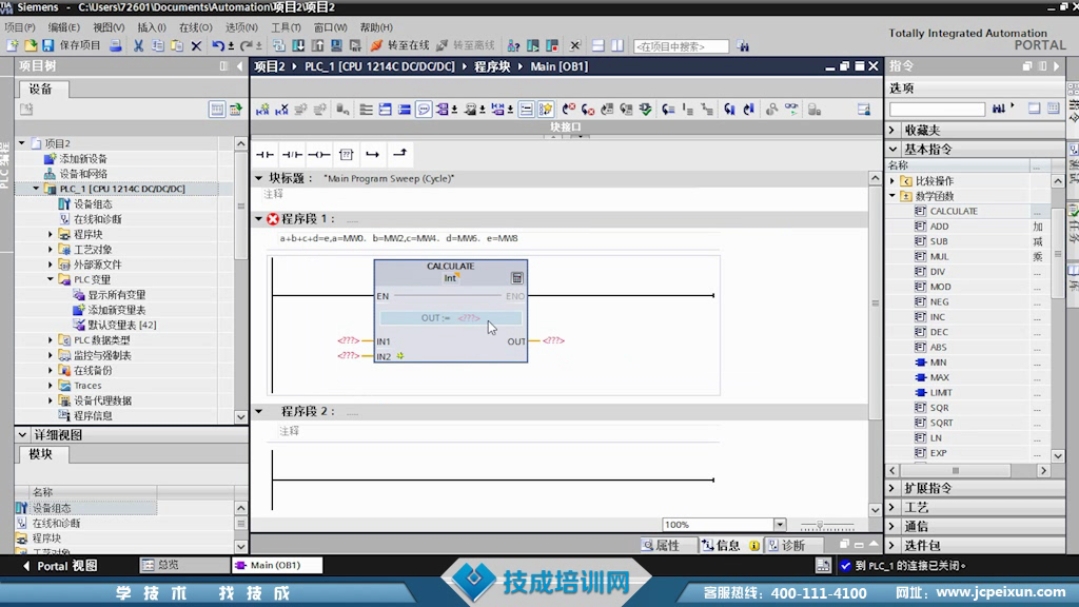Image resolution: width=1079 pixels, height=607 pixels.
Task: Select 默认变量表 [42] tree item
Action: point(122,325)
